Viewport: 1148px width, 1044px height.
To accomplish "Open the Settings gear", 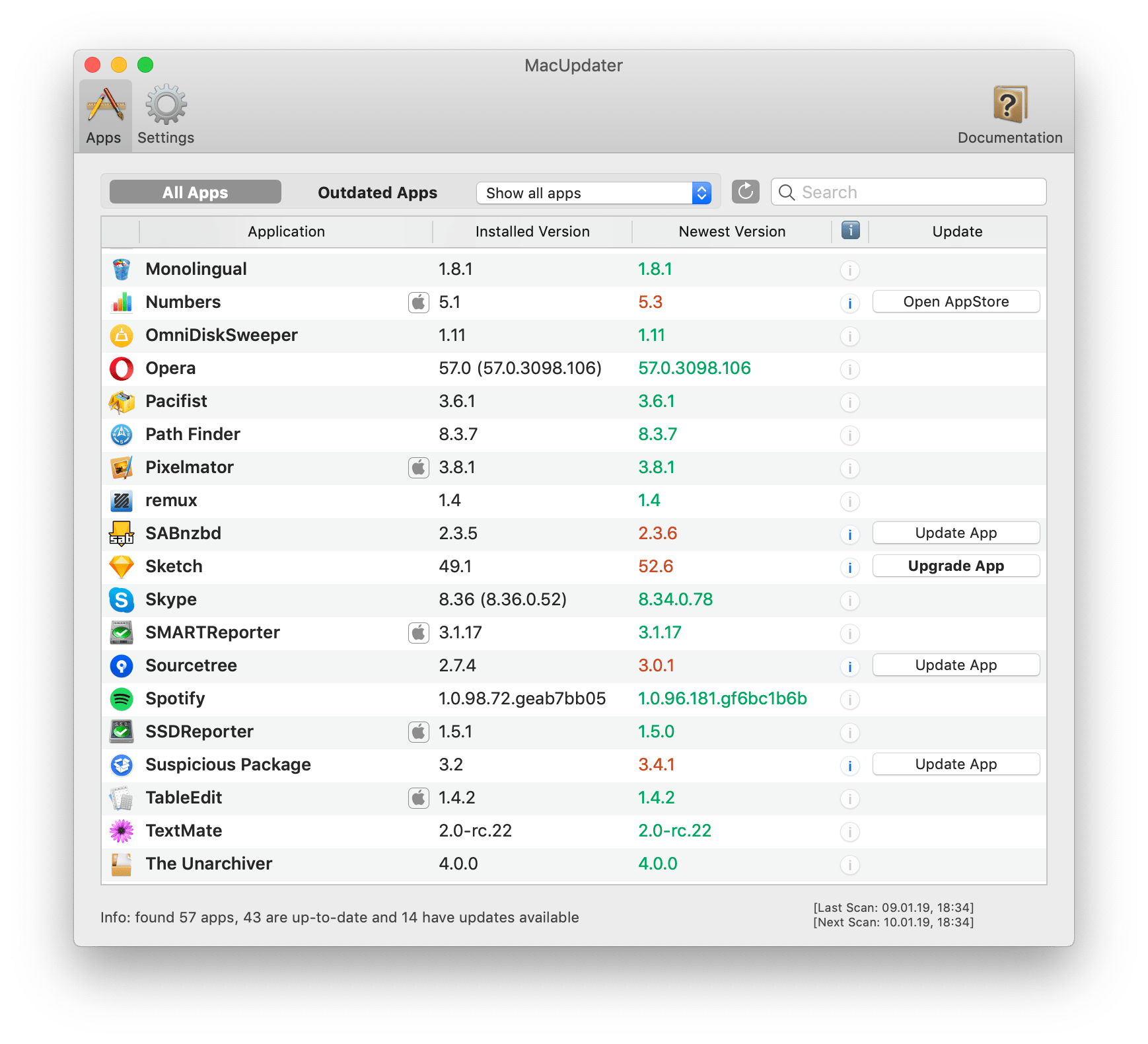I will click(166, 116).
